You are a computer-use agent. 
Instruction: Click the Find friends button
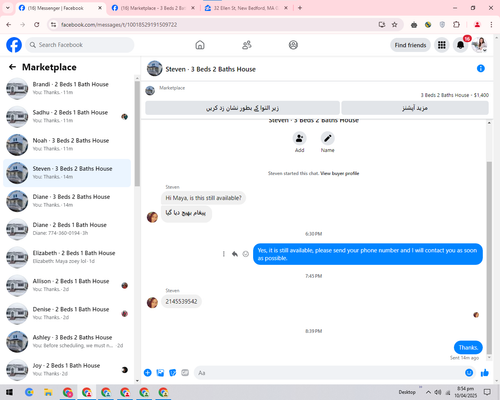(x=410, y=45)
